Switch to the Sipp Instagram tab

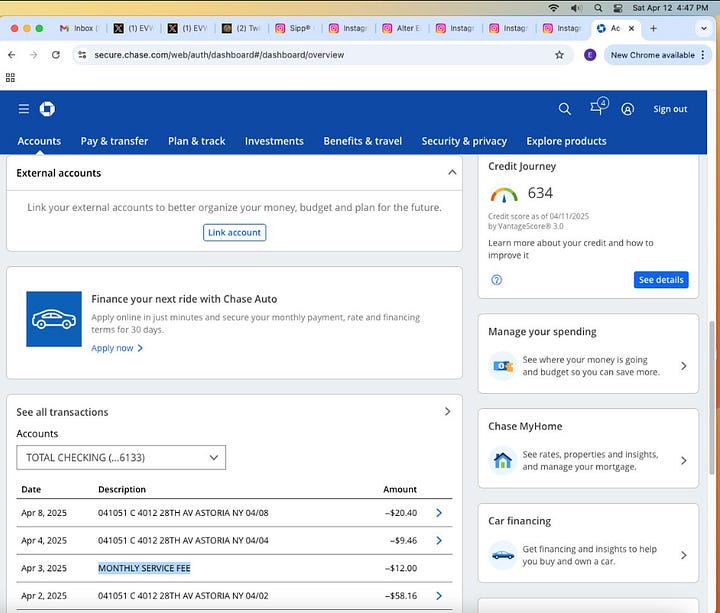pyautogui.click(x=294, y=28)
